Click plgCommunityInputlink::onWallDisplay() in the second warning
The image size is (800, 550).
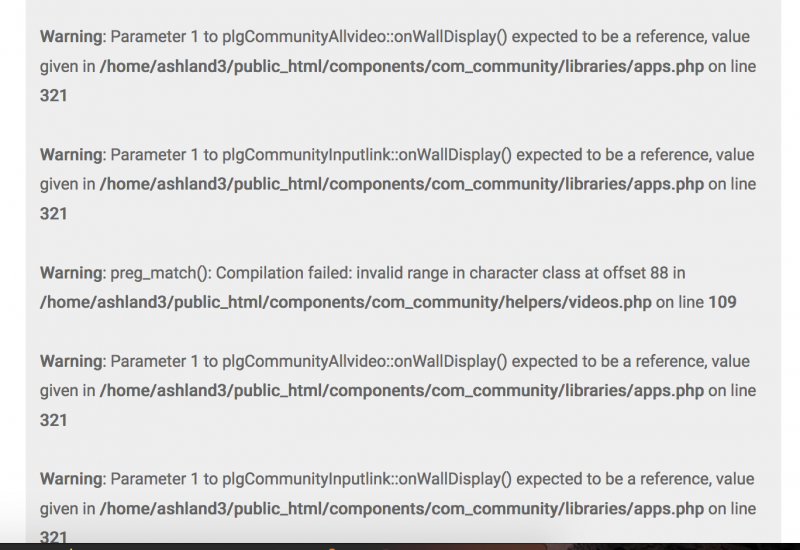367,155
